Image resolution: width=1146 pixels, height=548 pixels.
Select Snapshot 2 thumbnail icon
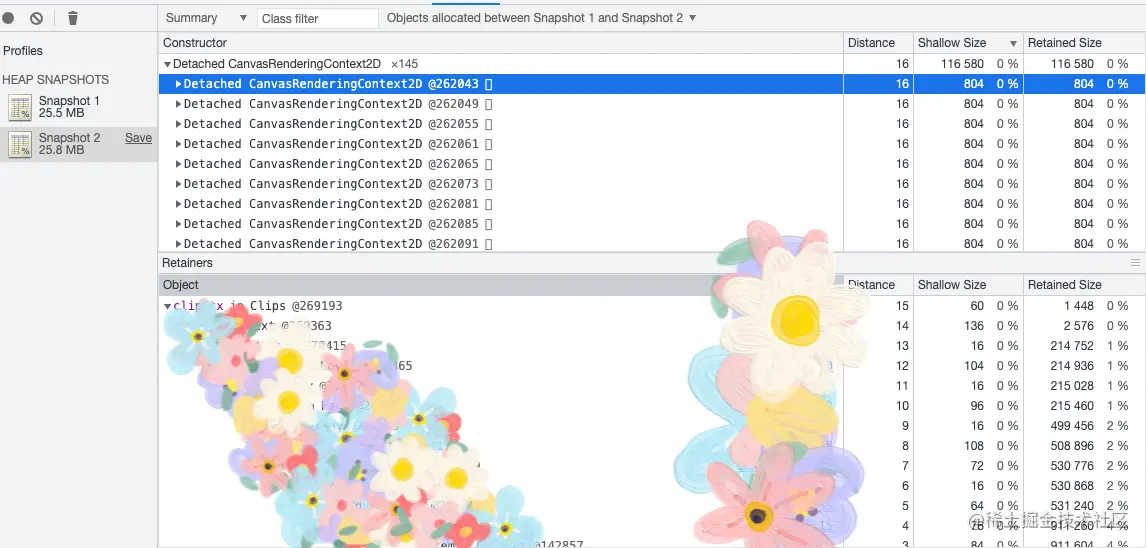pyautogui.click(x=20, y=144)
